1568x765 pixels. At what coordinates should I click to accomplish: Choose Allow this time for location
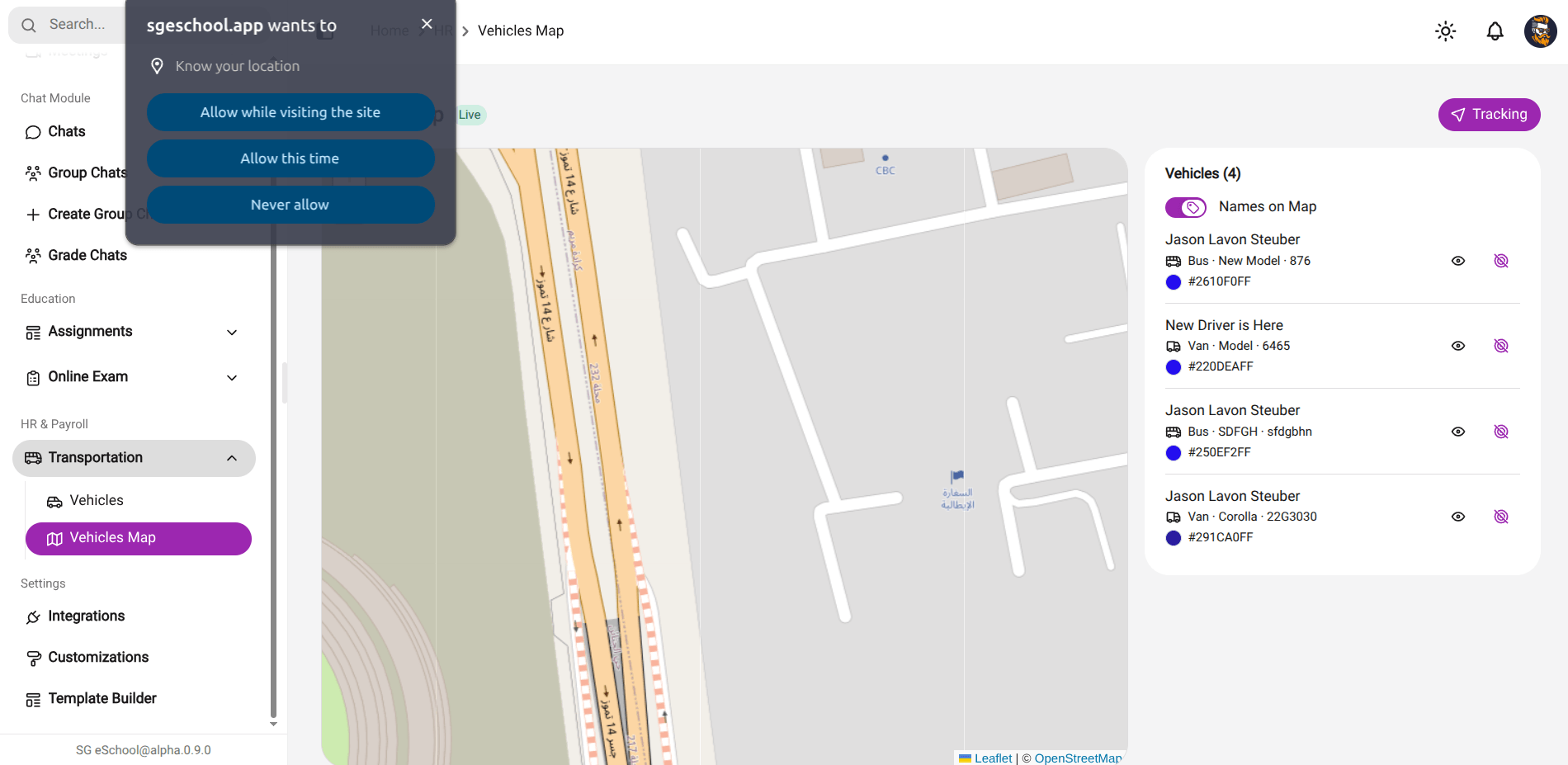point(290,158)
